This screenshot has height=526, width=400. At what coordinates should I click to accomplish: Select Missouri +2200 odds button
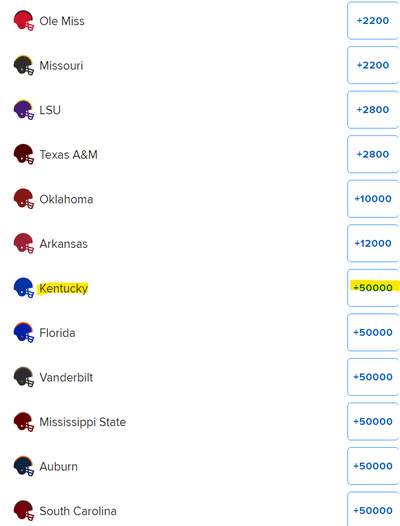[373, 65]
